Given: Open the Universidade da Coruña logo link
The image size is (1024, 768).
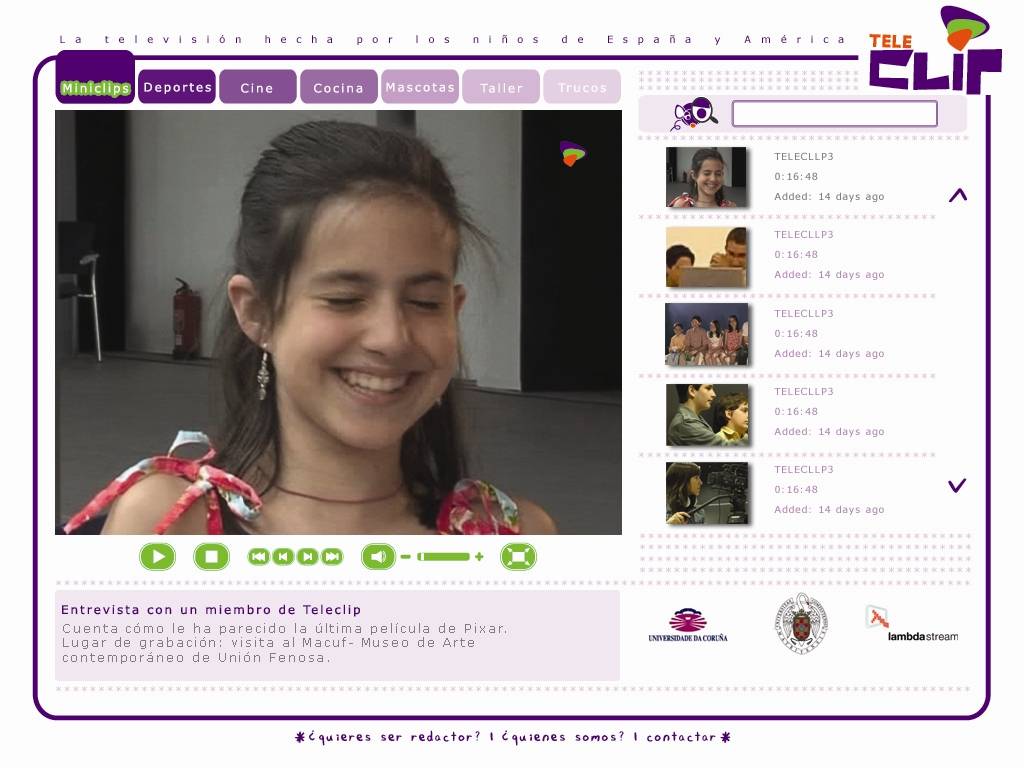Looking at the screenshot, I should [688, 625].
